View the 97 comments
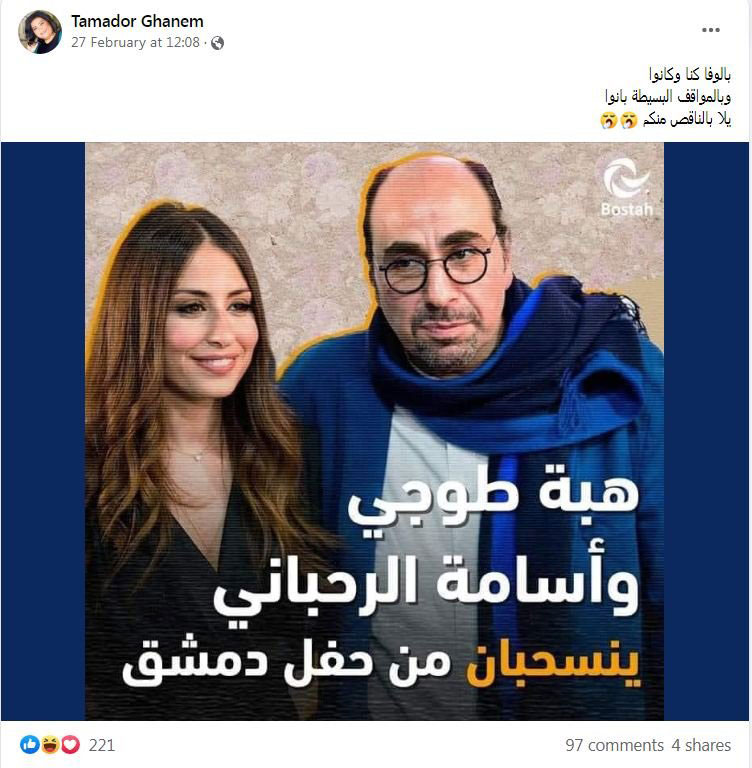This screenshot has width=752, height=768. point(614,745)
